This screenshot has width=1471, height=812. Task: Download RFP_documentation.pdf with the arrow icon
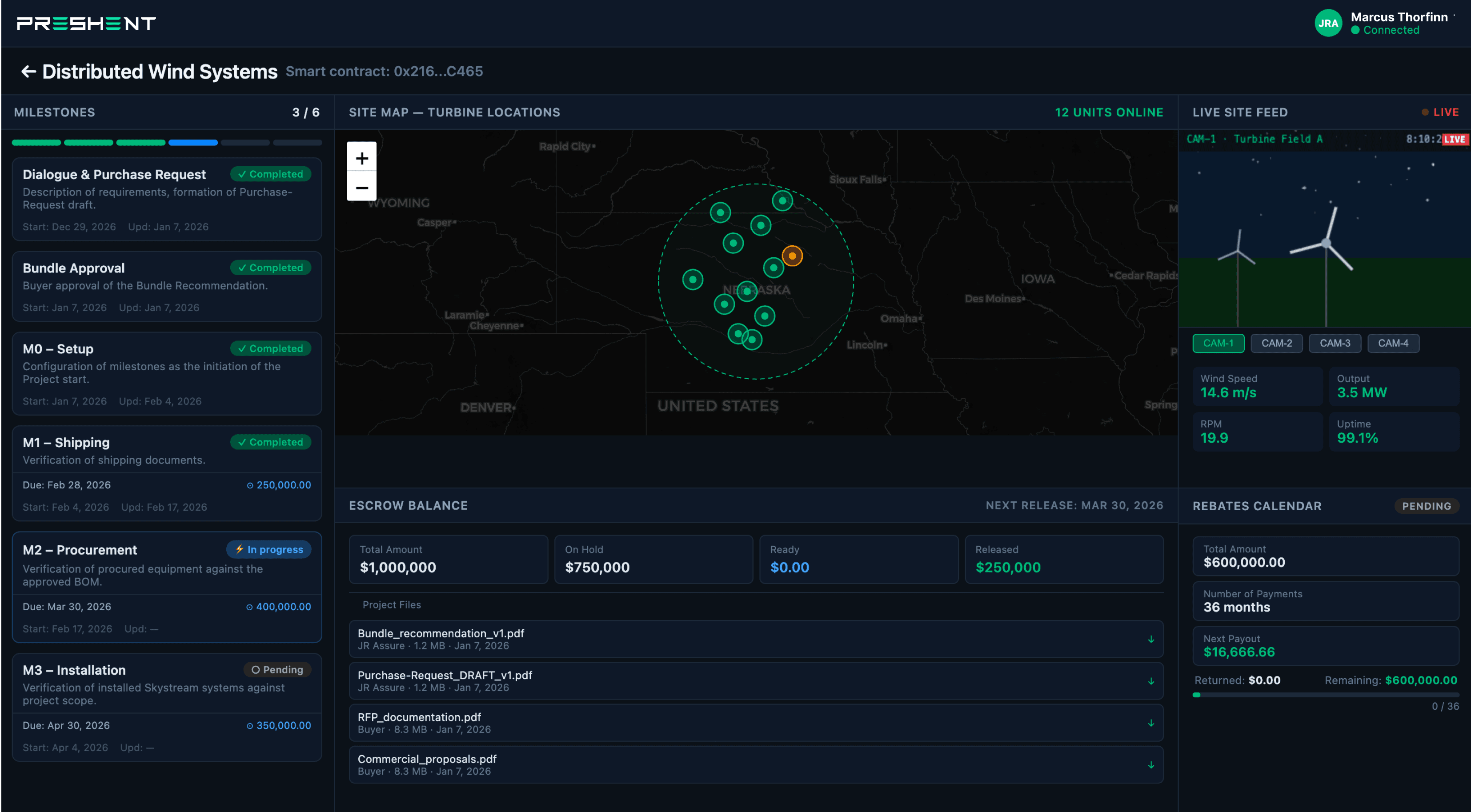pyautogui.click(x=1150, y=723)
